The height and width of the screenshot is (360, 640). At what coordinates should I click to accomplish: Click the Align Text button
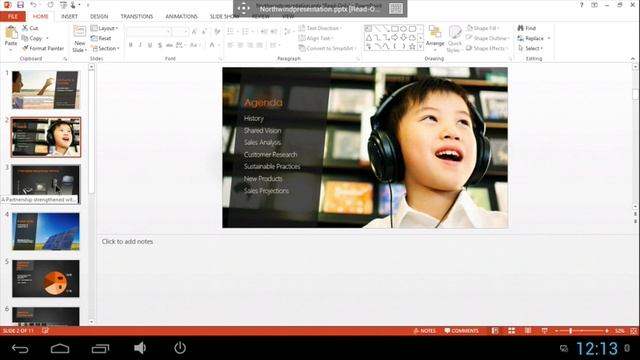coord(316,38)
